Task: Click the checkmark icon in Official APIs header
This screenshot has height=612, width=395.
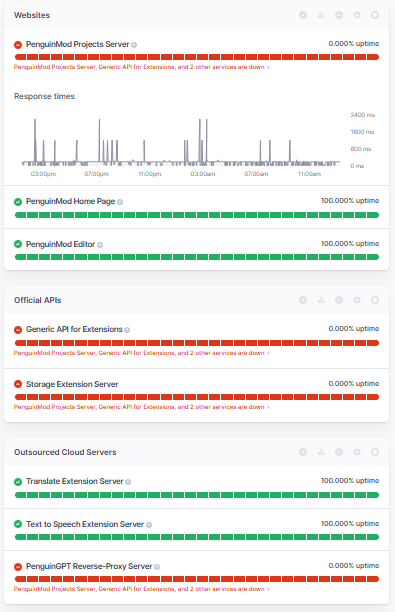Action: (x=303, y=300)
